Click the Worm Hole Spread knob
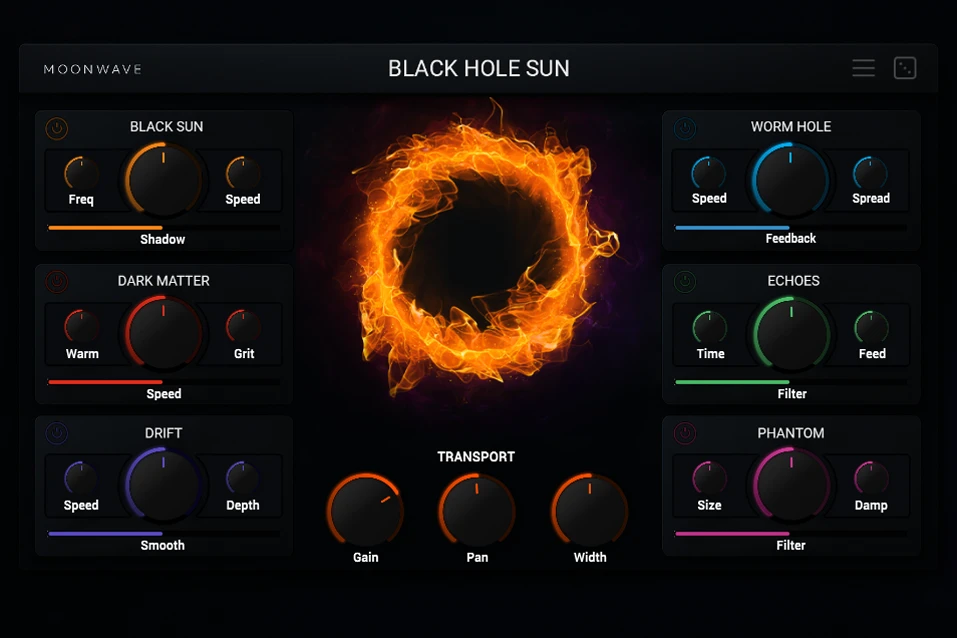 coord(870,173)
